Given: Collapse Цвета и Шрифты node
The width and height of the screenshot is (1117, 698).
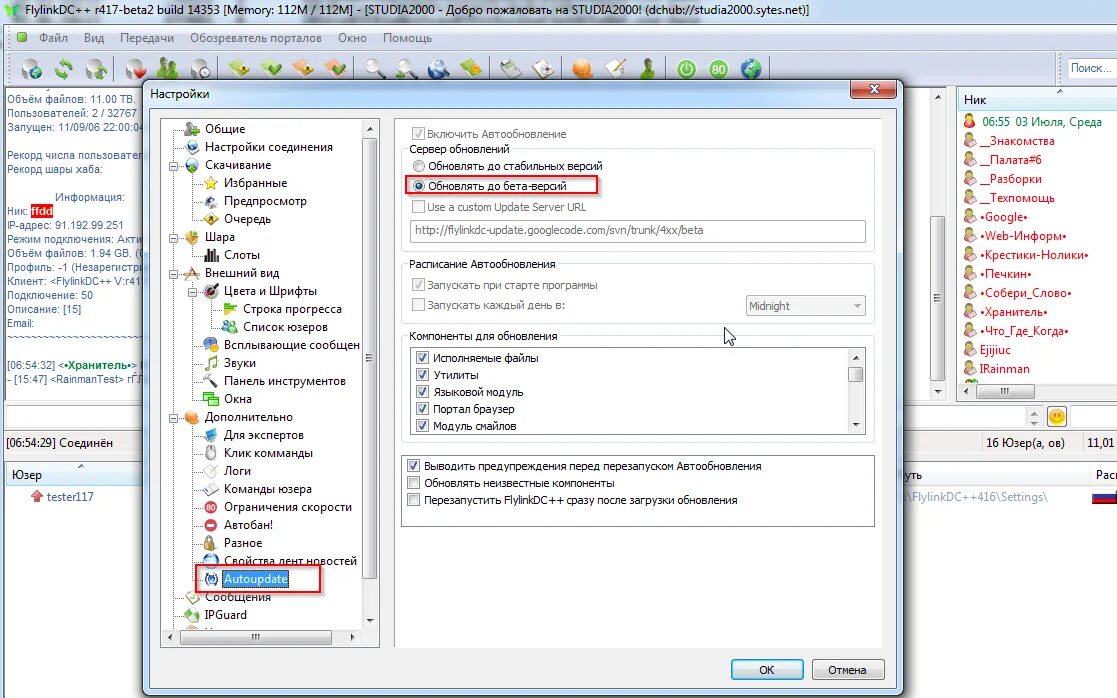Looking at the screenshot, I should point(192,292).
